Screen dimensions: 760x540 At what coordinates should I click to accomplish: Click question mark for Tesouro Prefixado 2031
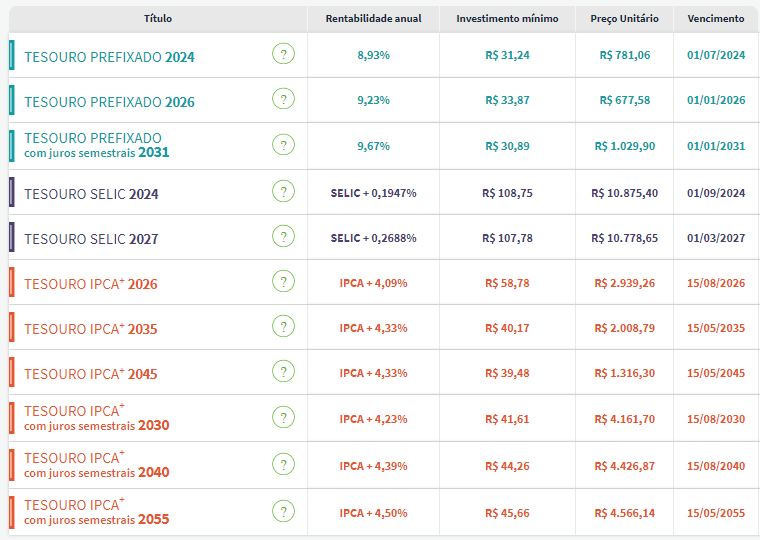(x=284, y=145)
